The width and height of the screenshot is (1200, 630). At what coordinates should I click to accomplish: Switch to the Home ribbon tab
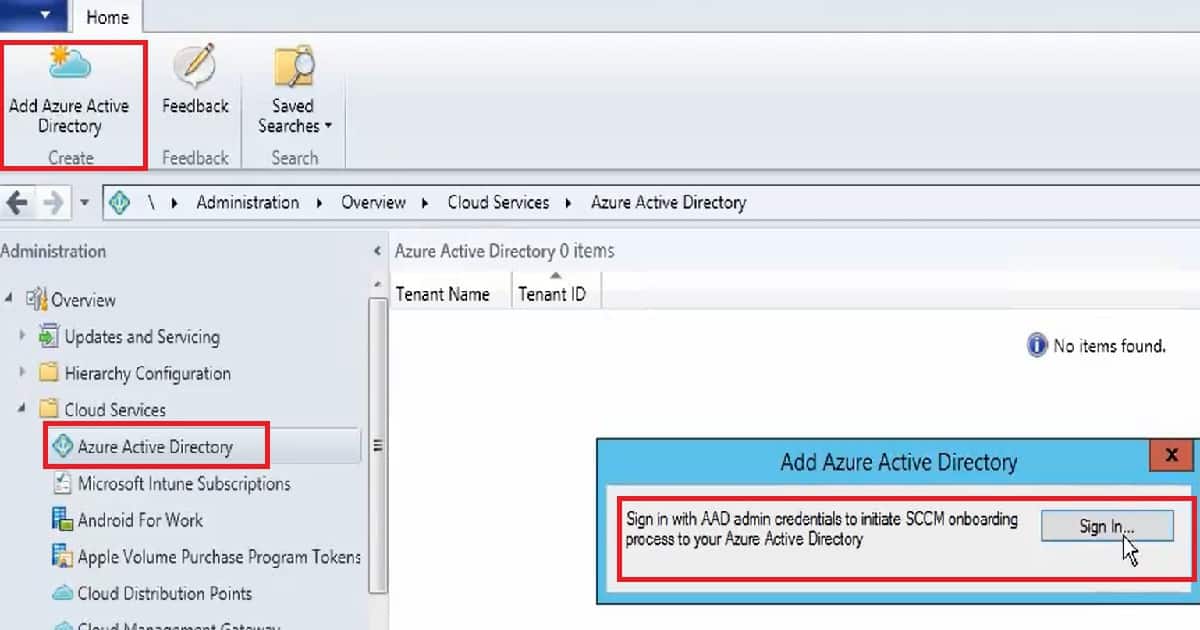point(107,17)
